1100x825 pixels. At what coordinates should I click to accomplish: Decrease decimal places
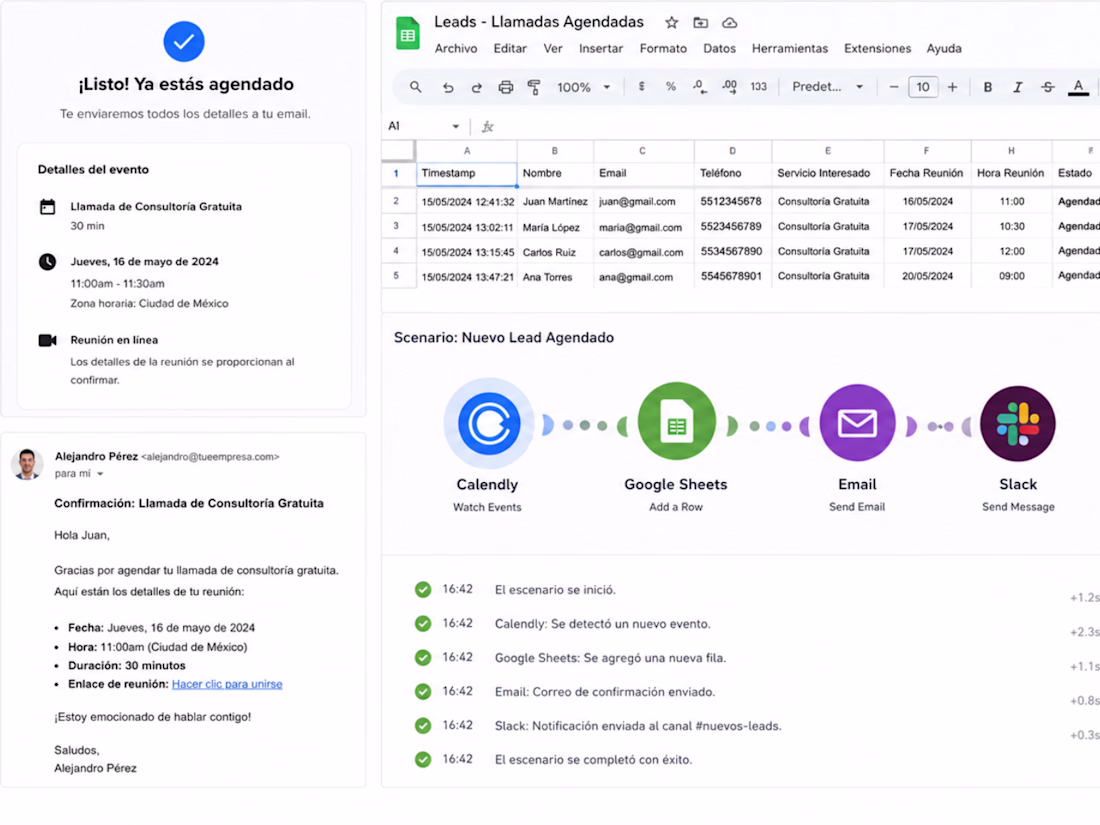pyautogui.click(x=699, y=86)
